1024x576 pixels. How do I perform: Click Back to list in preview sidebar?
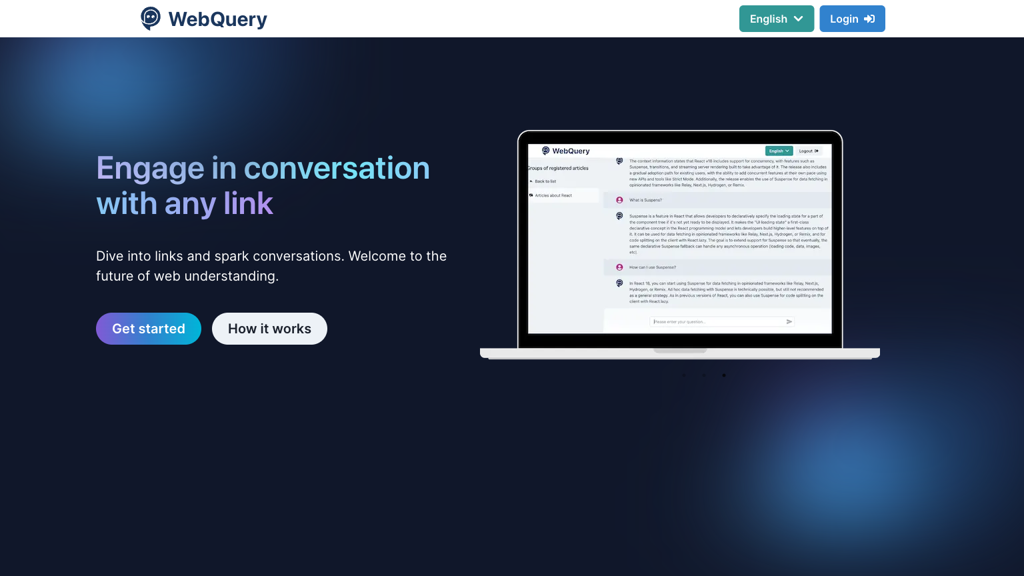click(545, 181)
